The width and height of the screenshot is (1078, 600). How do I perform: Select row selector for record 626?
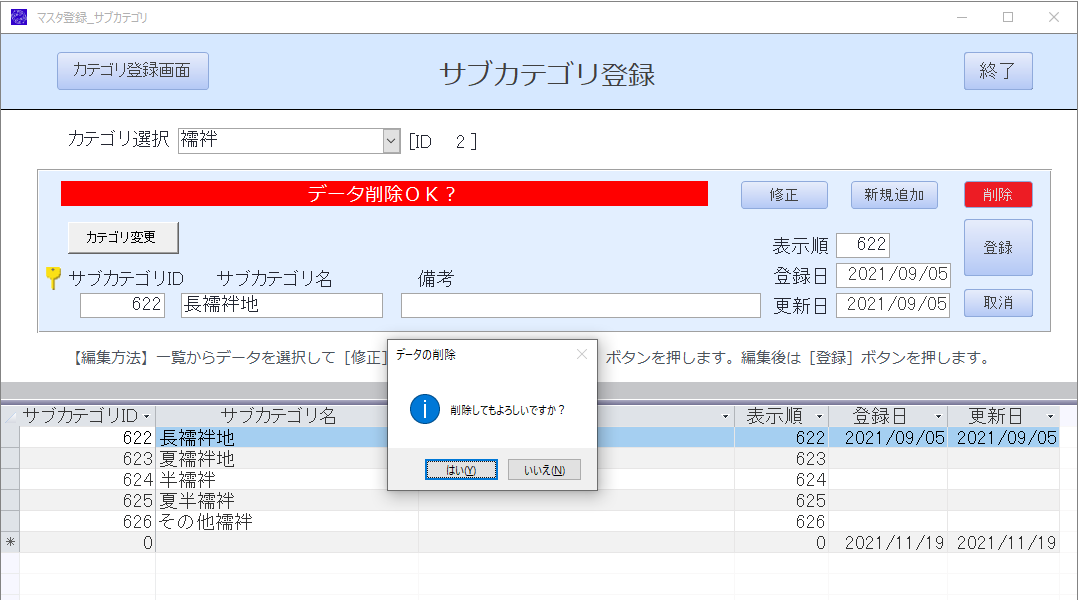[x=10, y=521]
